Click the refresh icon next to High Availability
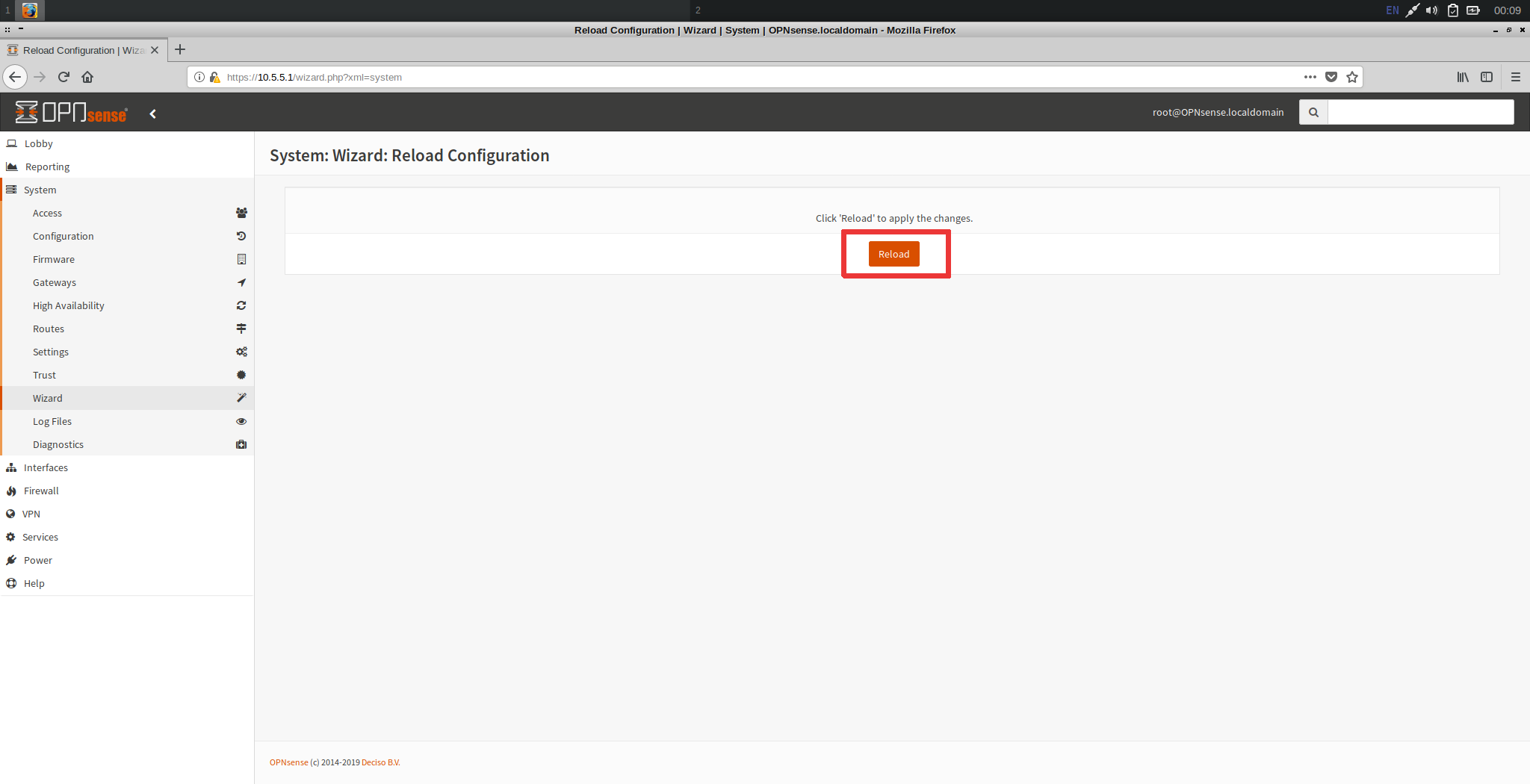 (x=241, y=305)
